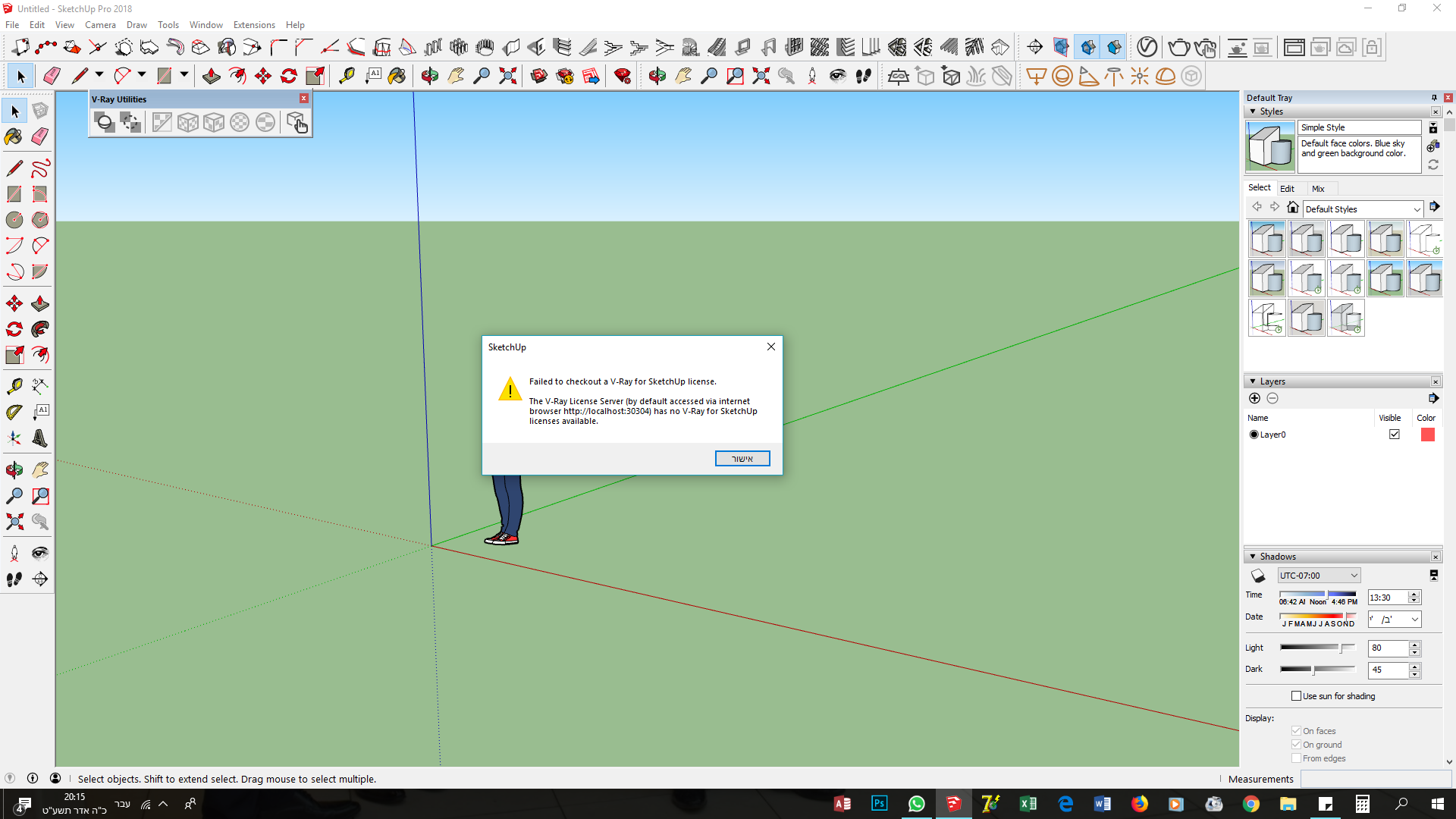Screen dimensions: 1456x819
Task: Click the V-Ray teapot render icon
Action: click(1178, 48)
